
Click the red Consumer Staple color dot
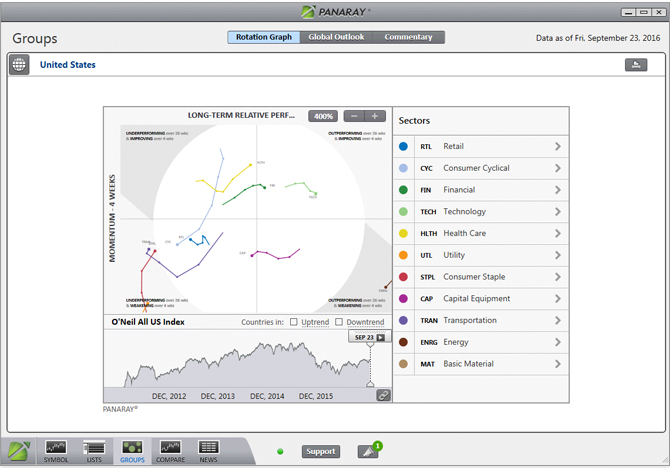(403, 277)
